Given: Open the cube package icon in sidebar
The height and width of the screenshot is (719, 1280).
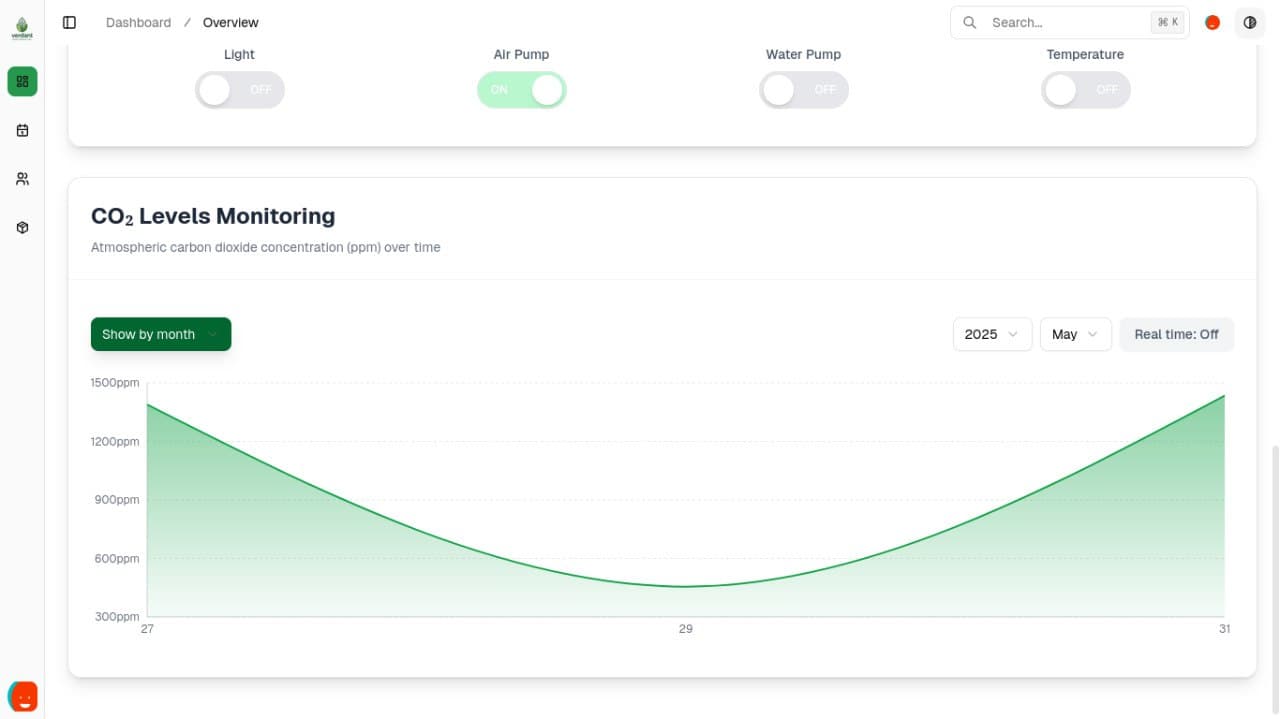Looking at the screenshot, I should [x=22, y=228].
